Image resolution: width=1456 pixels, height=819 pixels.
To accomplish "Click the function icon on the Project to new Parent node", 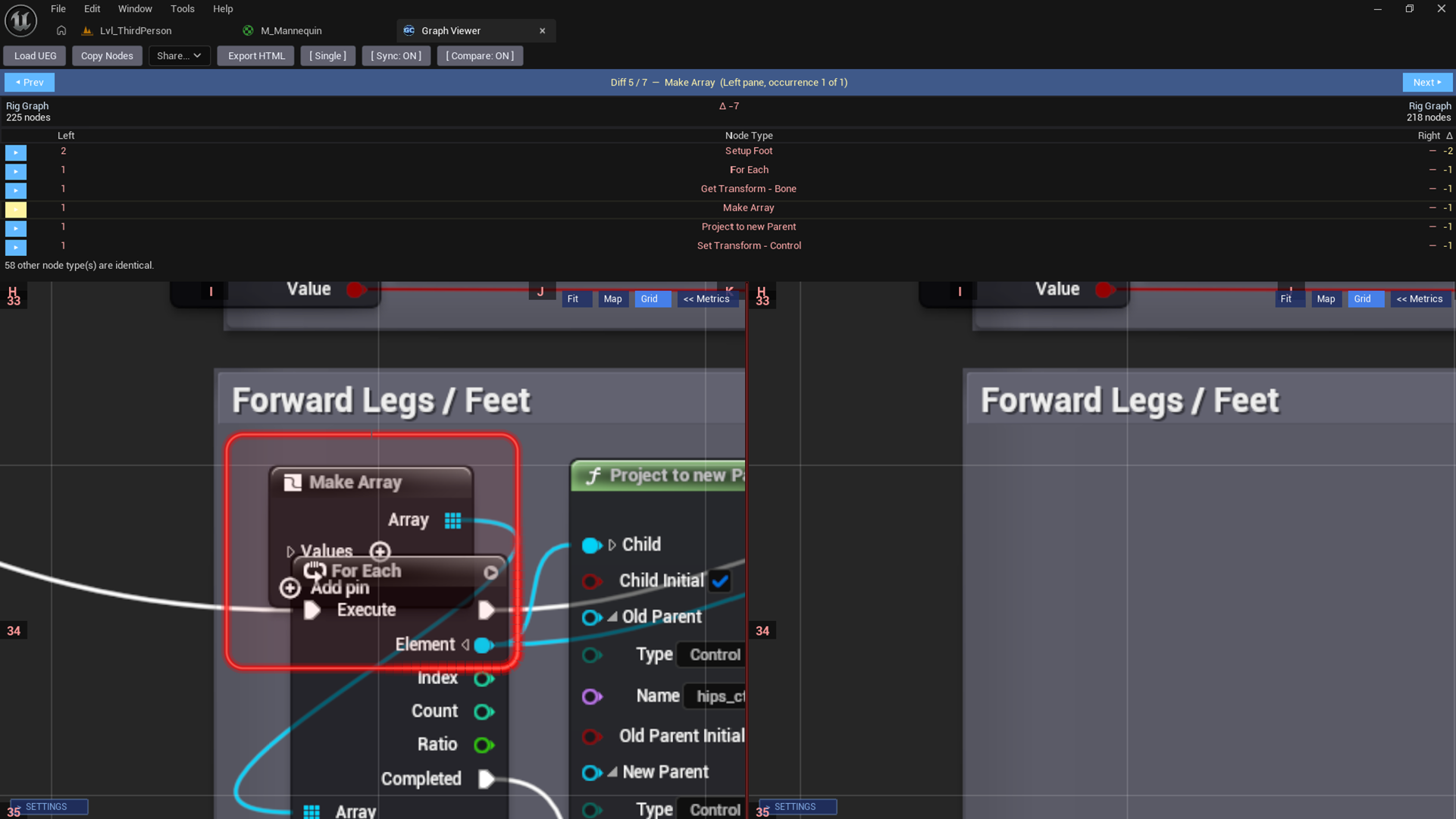I will point(593,476).
